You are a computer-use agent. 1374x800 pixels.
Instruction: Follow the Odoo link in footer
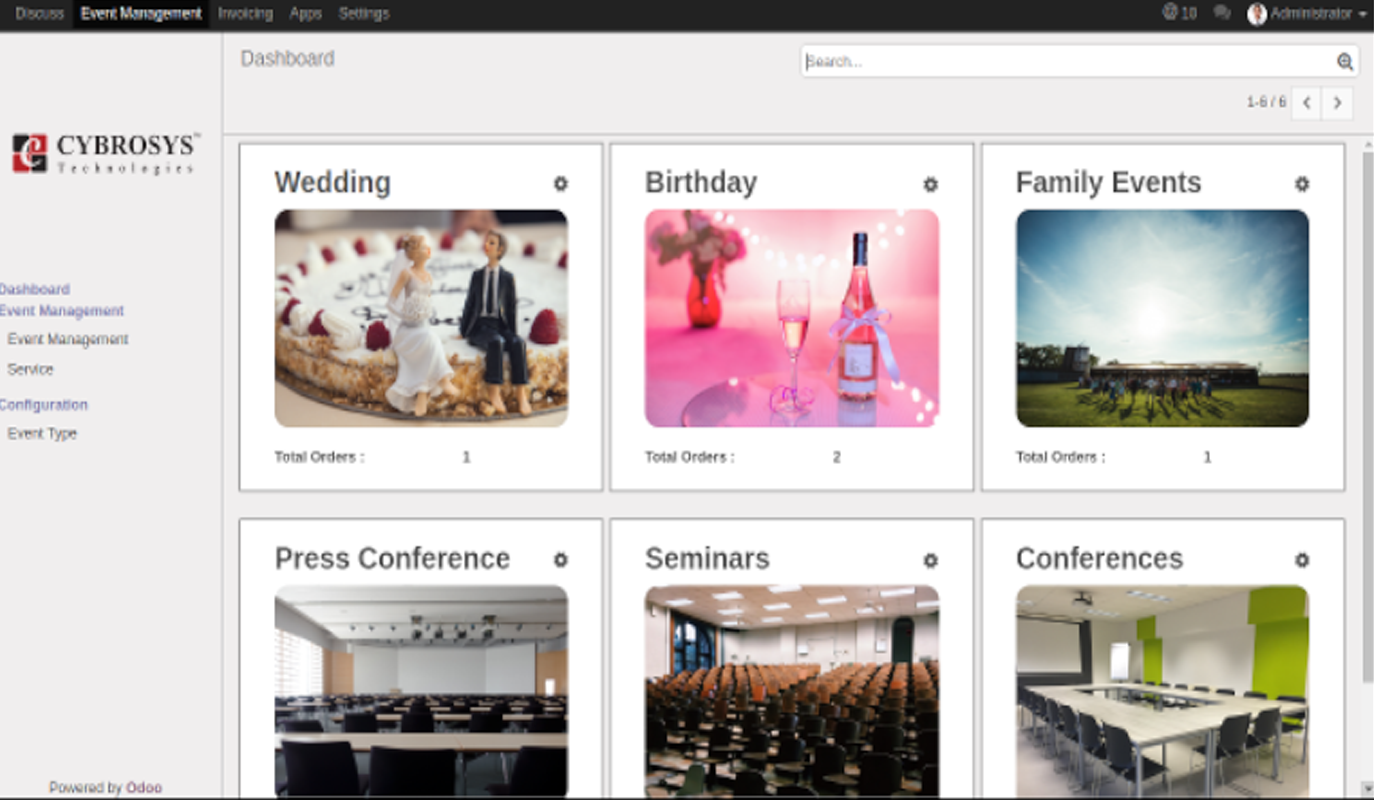(x=144, y=788)
